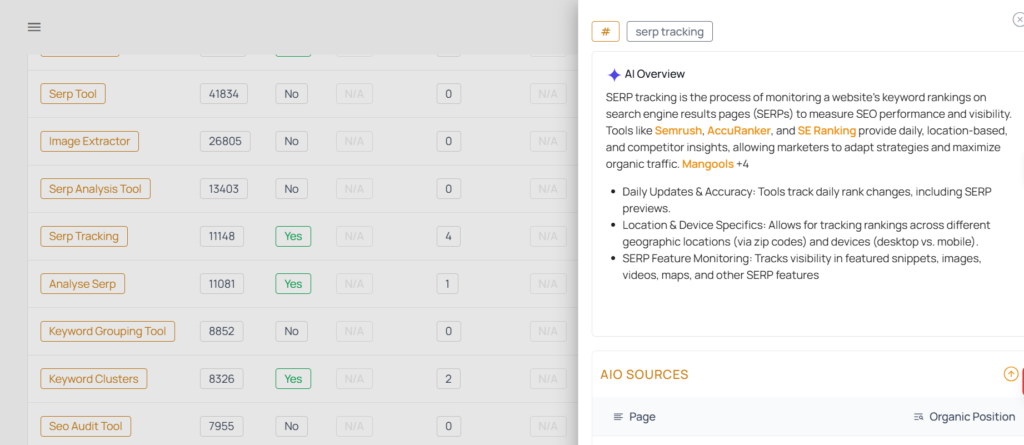Open the Mangools link

pos(708,164)
